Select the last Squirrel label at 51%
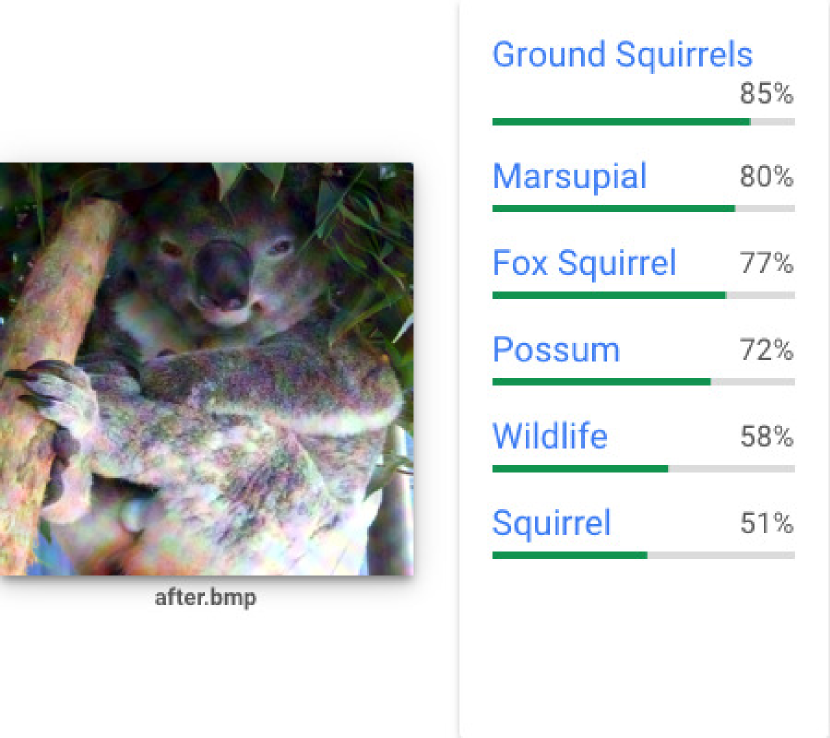Screen dimensions: 830x738 tap(551, 523)
